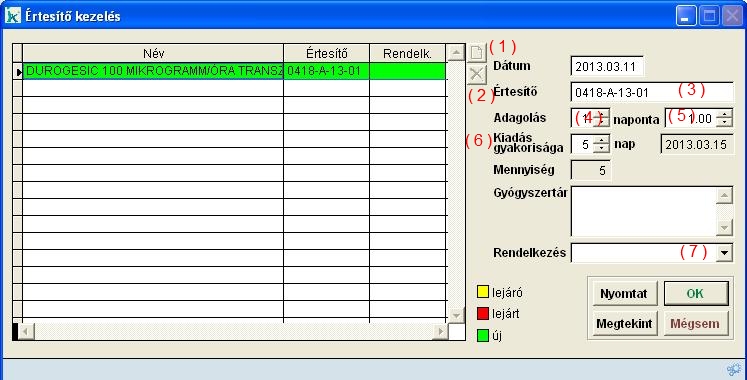
Task: Open preview with the Megtekint button
Action: click(x=624, y=324)
